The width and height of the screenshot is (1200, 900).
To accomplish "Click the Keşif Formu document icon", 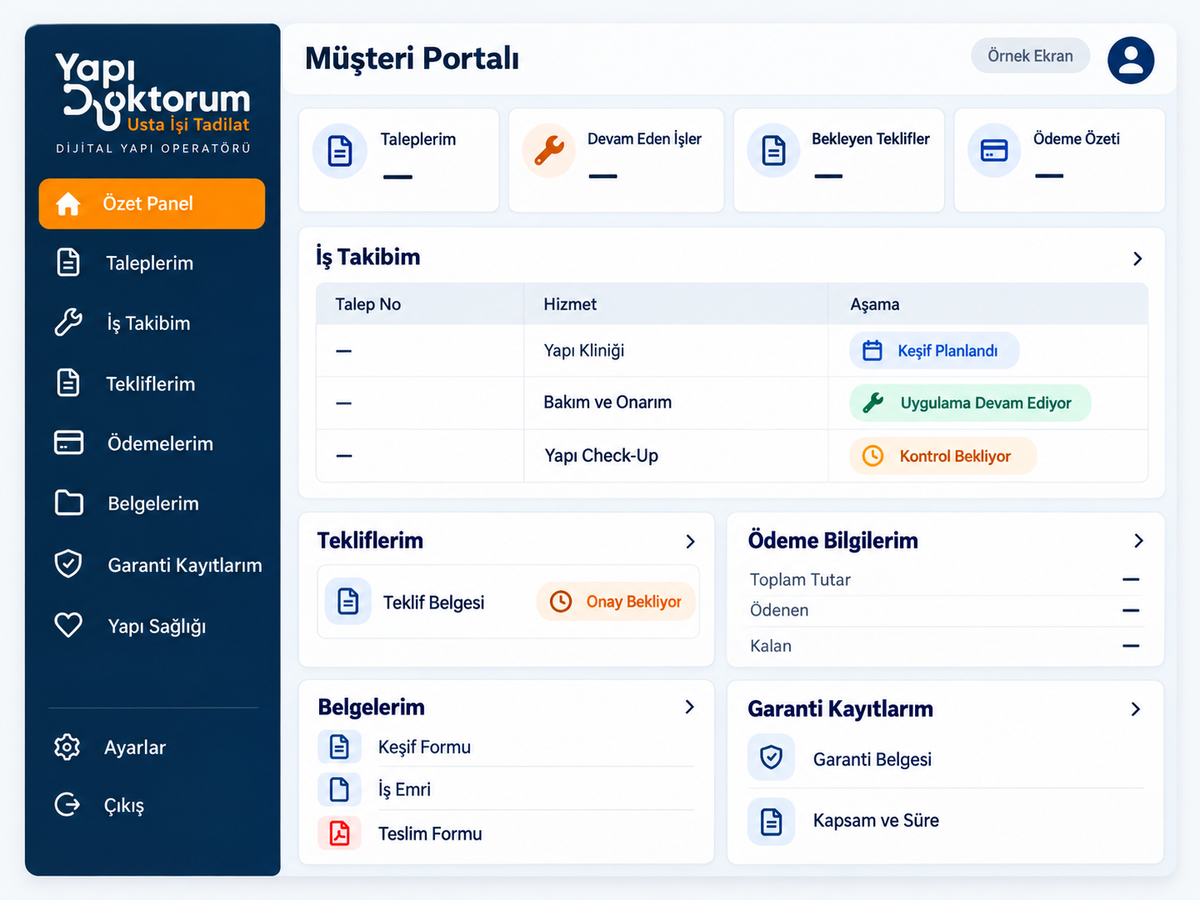I will pos(339,746).
